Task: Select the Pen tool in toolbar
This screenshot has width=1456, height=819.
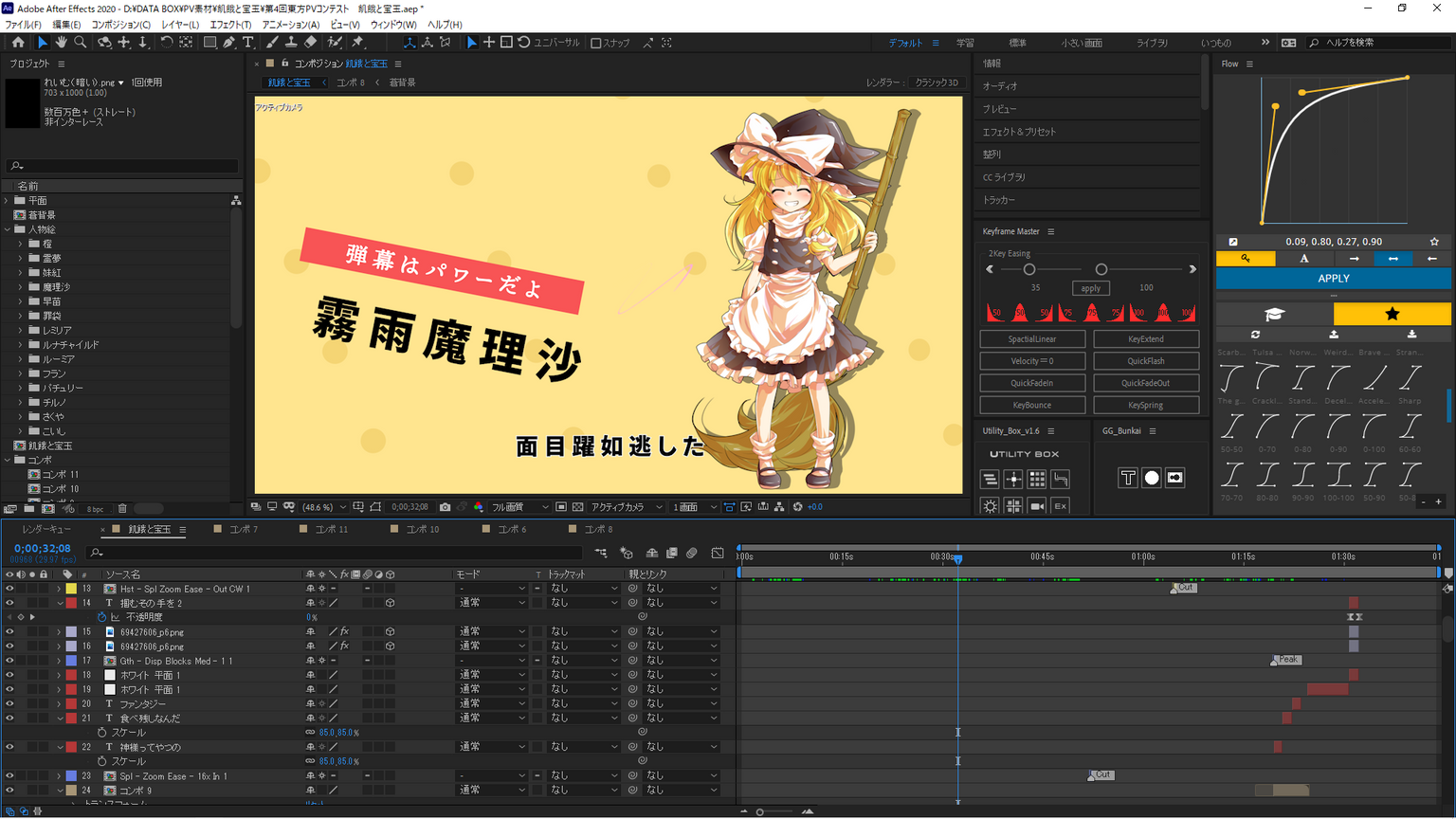Action: pos(229,43)
